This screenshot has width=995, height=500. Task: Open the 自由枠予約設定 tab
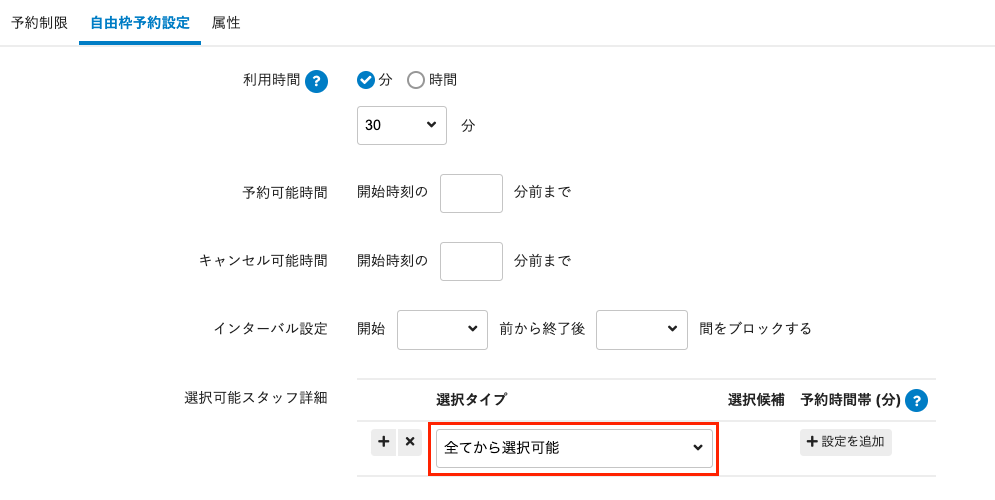(x=140, y=22)
